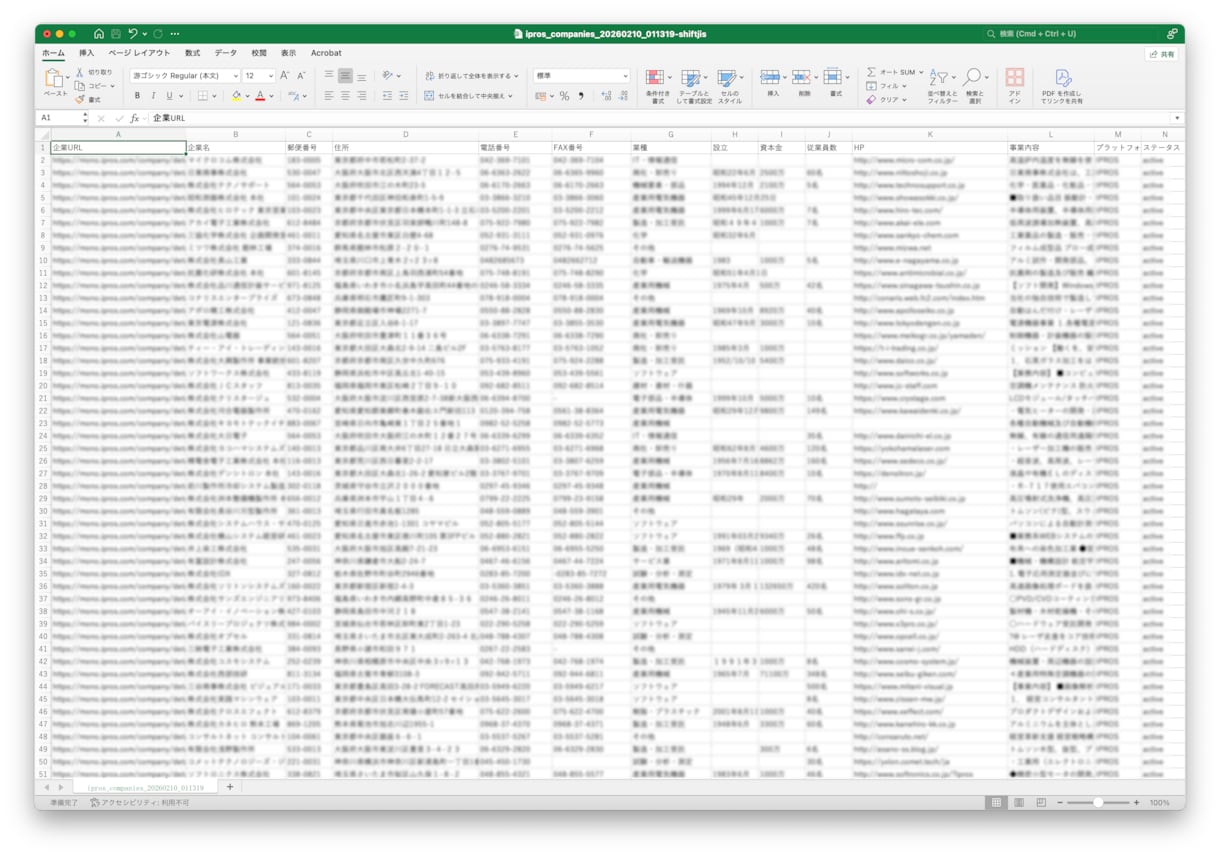Click the zoom out minus button

pos(1060,802)
